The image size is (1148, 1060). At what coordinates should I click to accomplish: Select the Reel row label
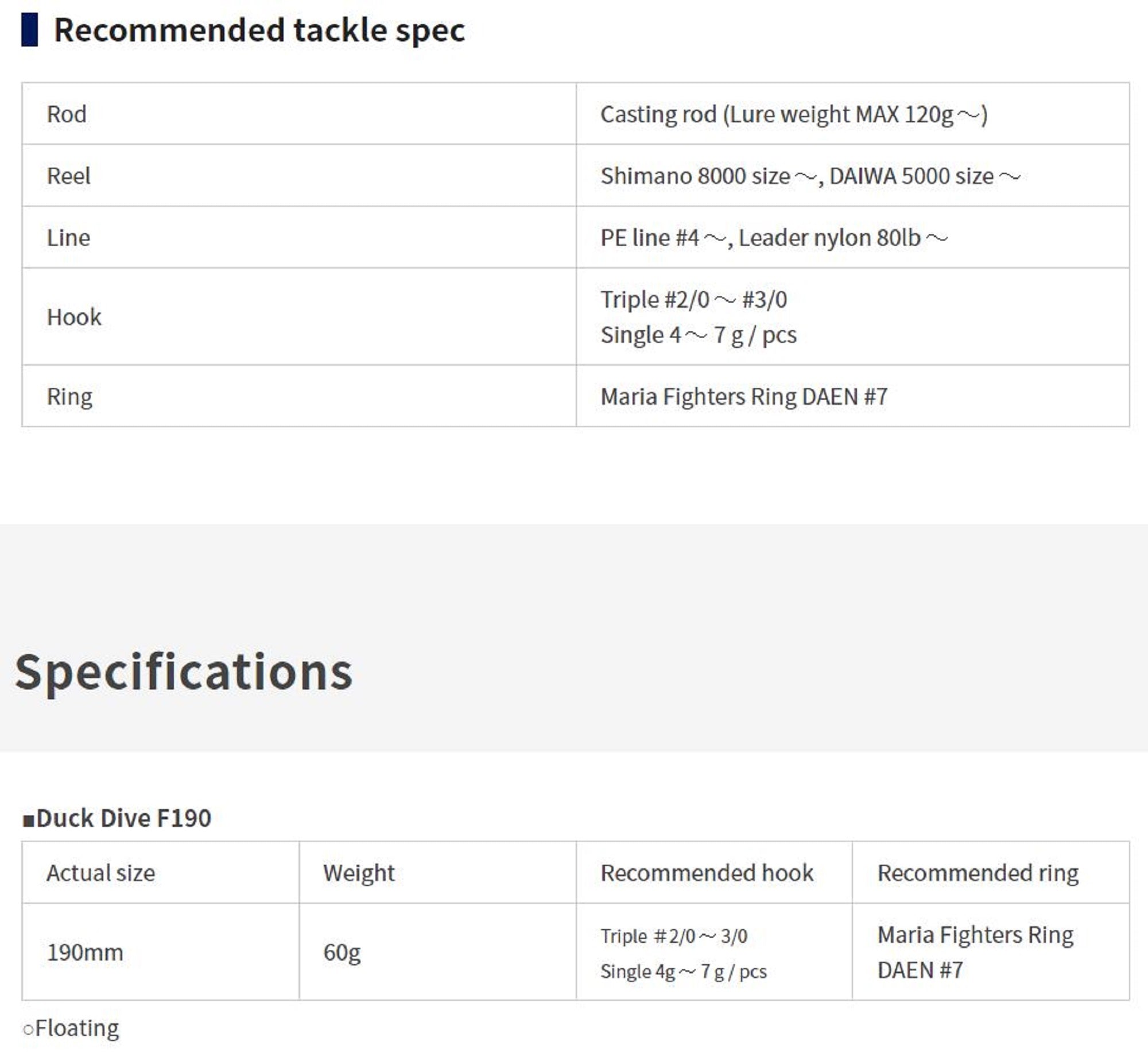click(68, 176)
